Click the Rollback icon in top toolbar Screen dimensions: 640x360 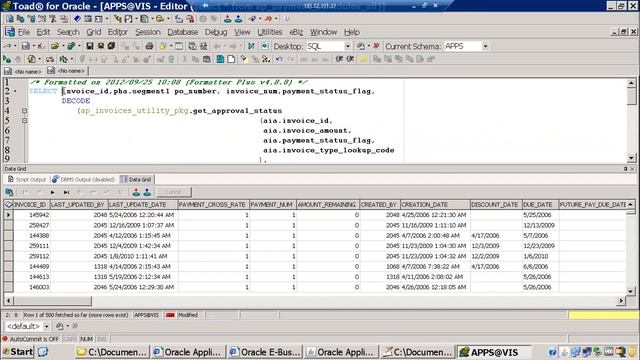click(x=238, y=19)
